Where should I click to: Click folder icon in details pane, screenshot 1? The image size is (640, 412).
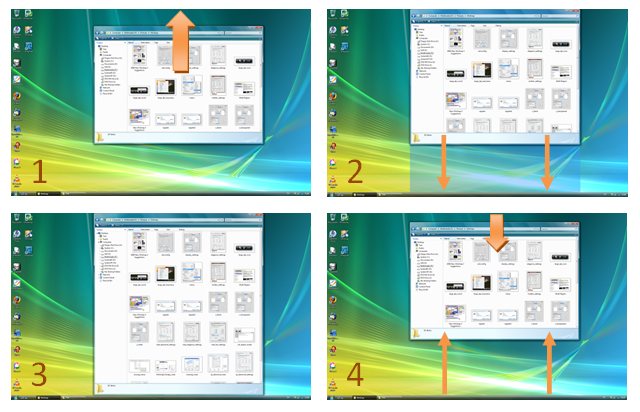pyautogui.click(x=100, y=137)
